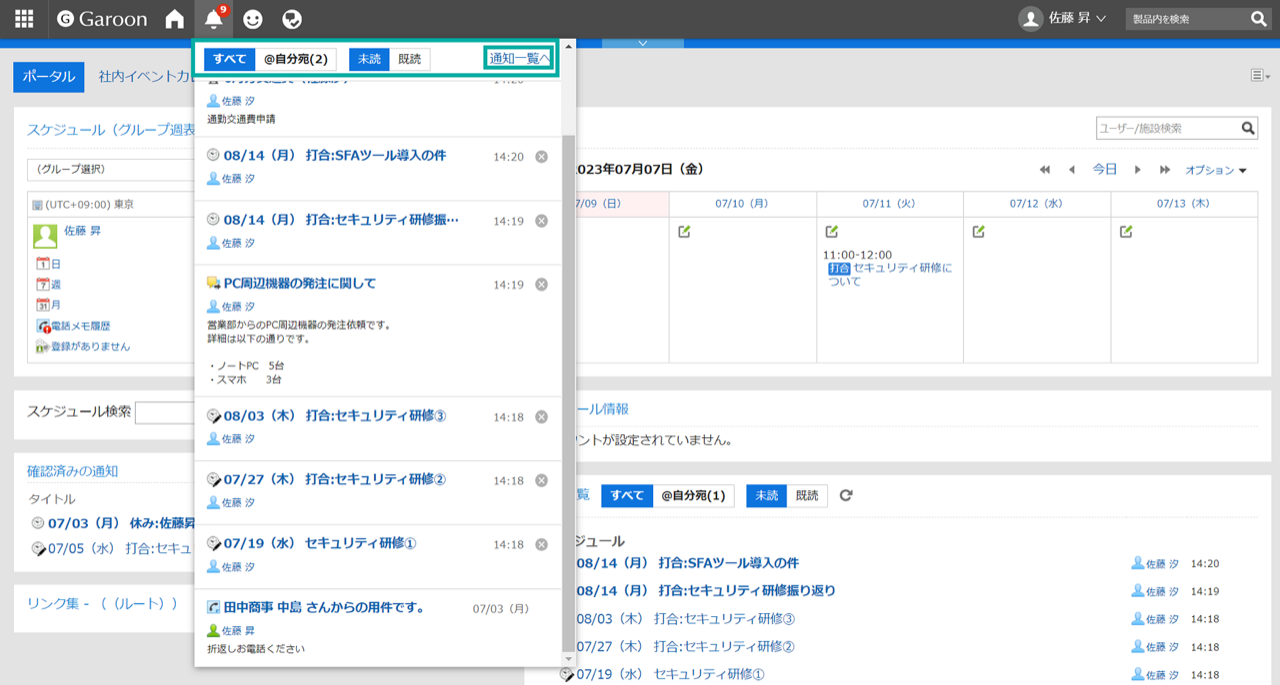Screen dimensions: 1280x685
Task: Open 打合 セキュリティ研修について on 07/11
Action: point(890,275)
